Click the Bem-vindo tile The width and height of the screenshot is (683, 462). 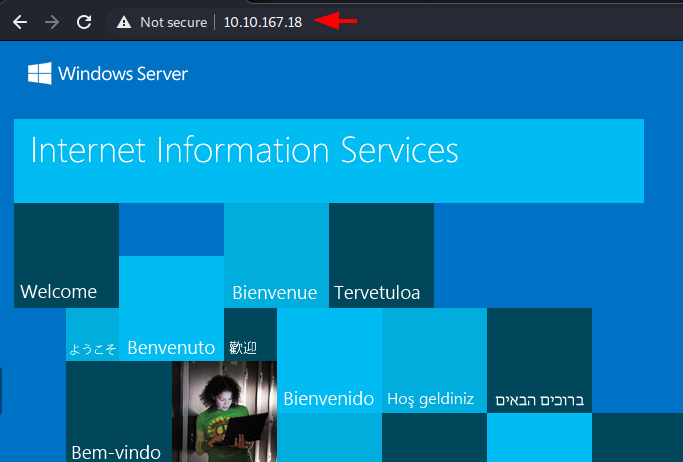119,411
